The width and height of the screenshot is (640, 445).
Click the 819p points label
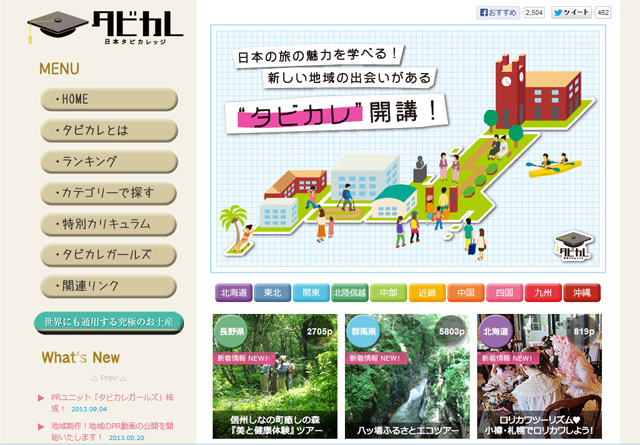click(584, 332)
